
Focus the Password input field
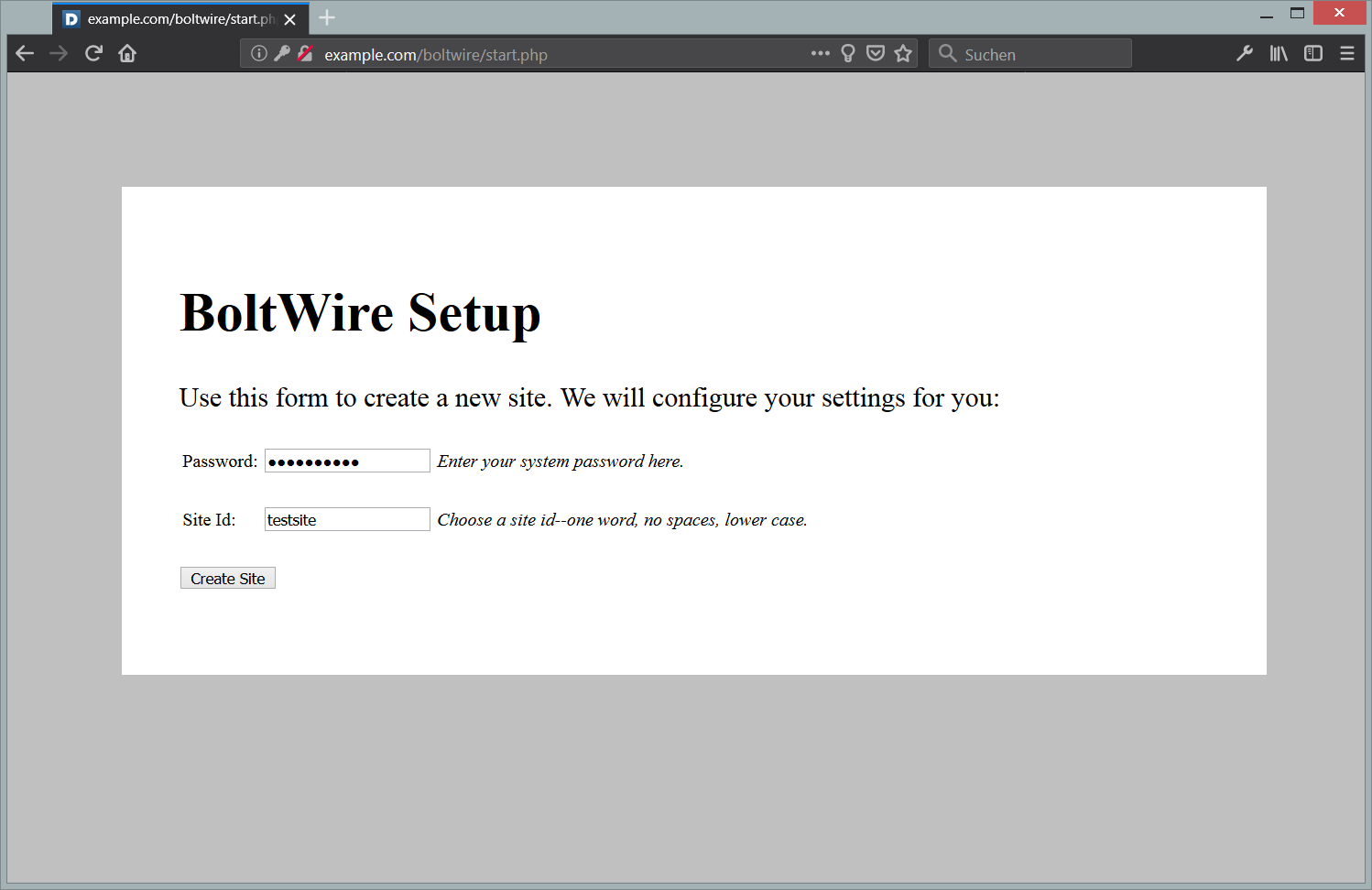[347, 461]
